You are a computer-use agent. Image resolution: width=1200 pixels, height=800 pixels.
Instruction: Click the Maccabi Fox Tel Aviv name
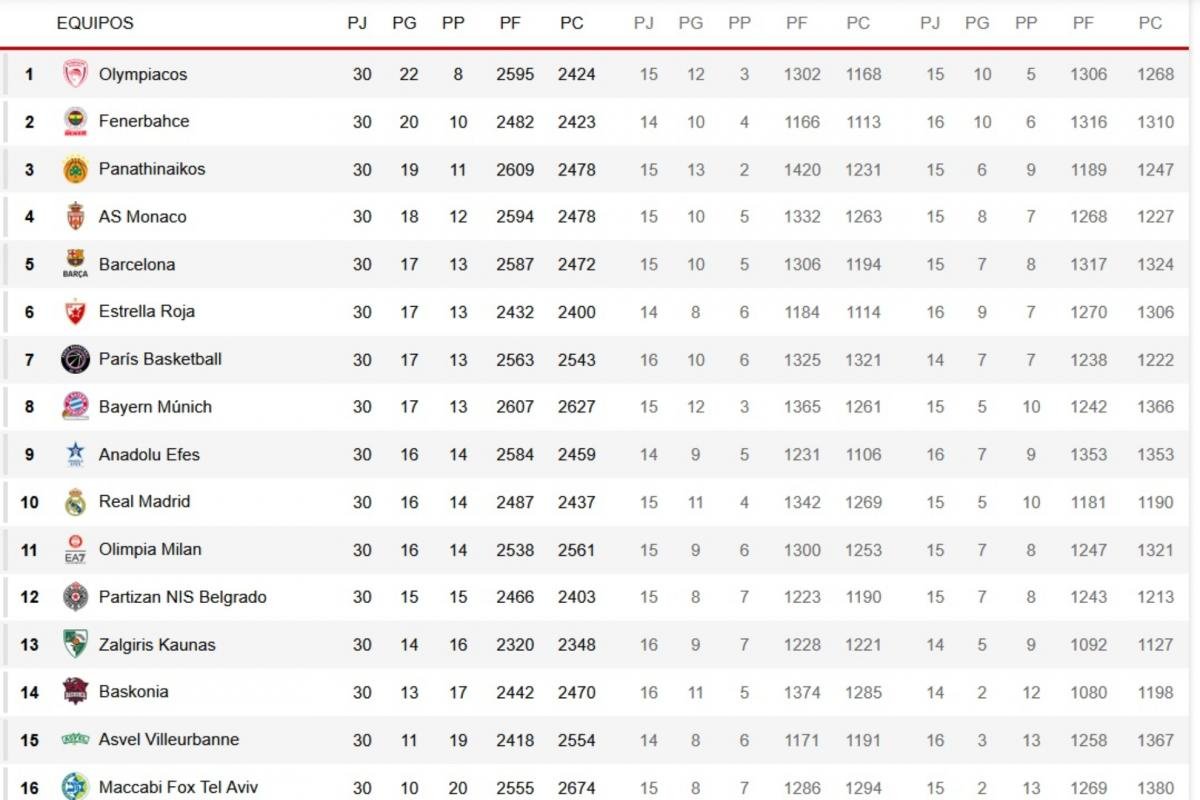click(178, 787)
